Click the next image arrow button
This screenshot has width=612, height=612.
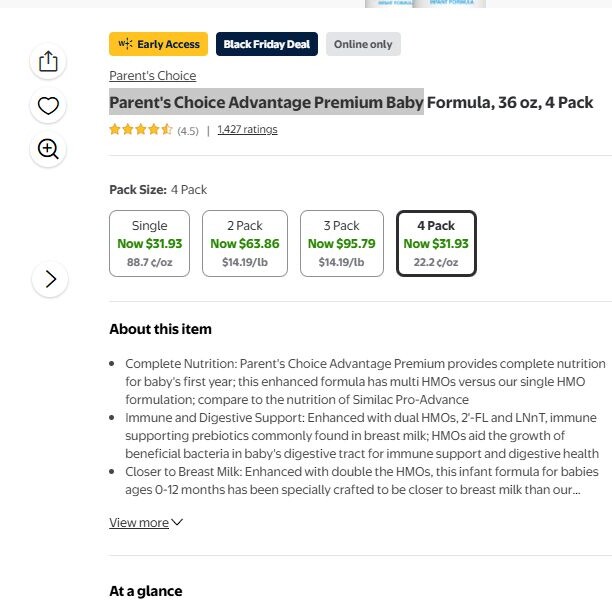pos(50,279)
